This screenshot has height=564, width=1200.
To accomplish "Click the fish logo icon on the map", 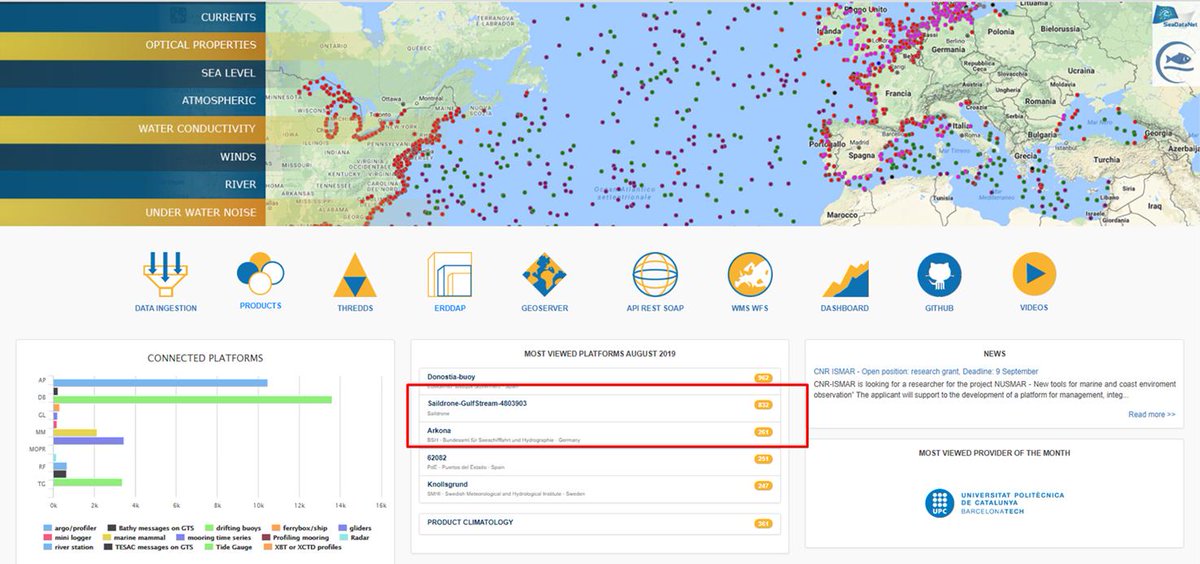I will click(1175, 63).
